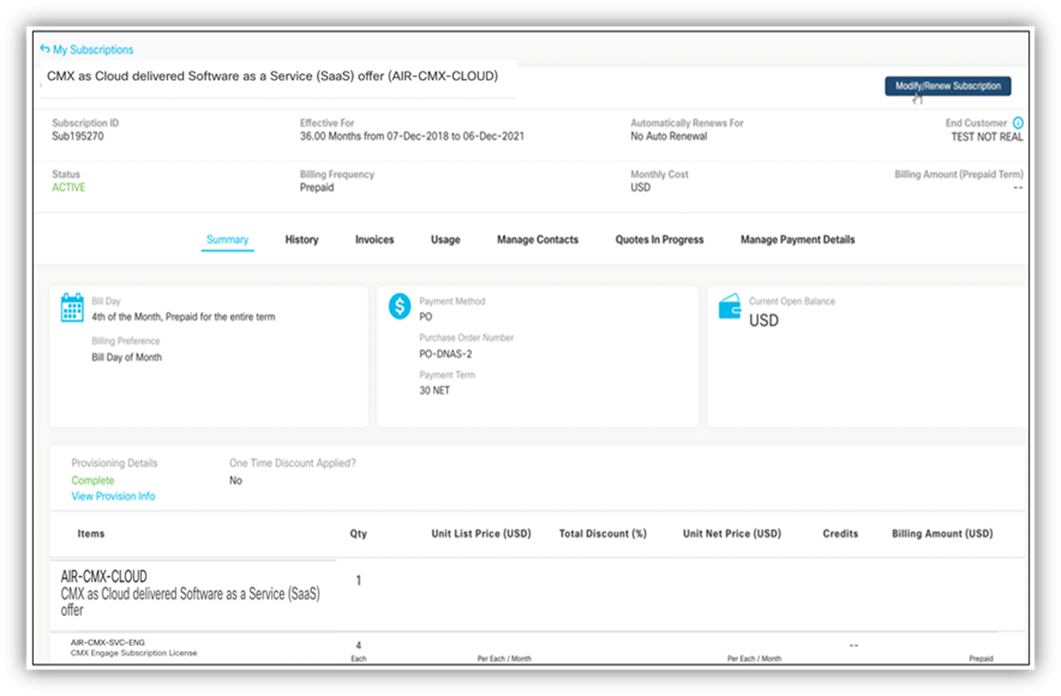The image size is (1061, 696).
Task: Open the View Provision Info link
Action: coord(113,496)
